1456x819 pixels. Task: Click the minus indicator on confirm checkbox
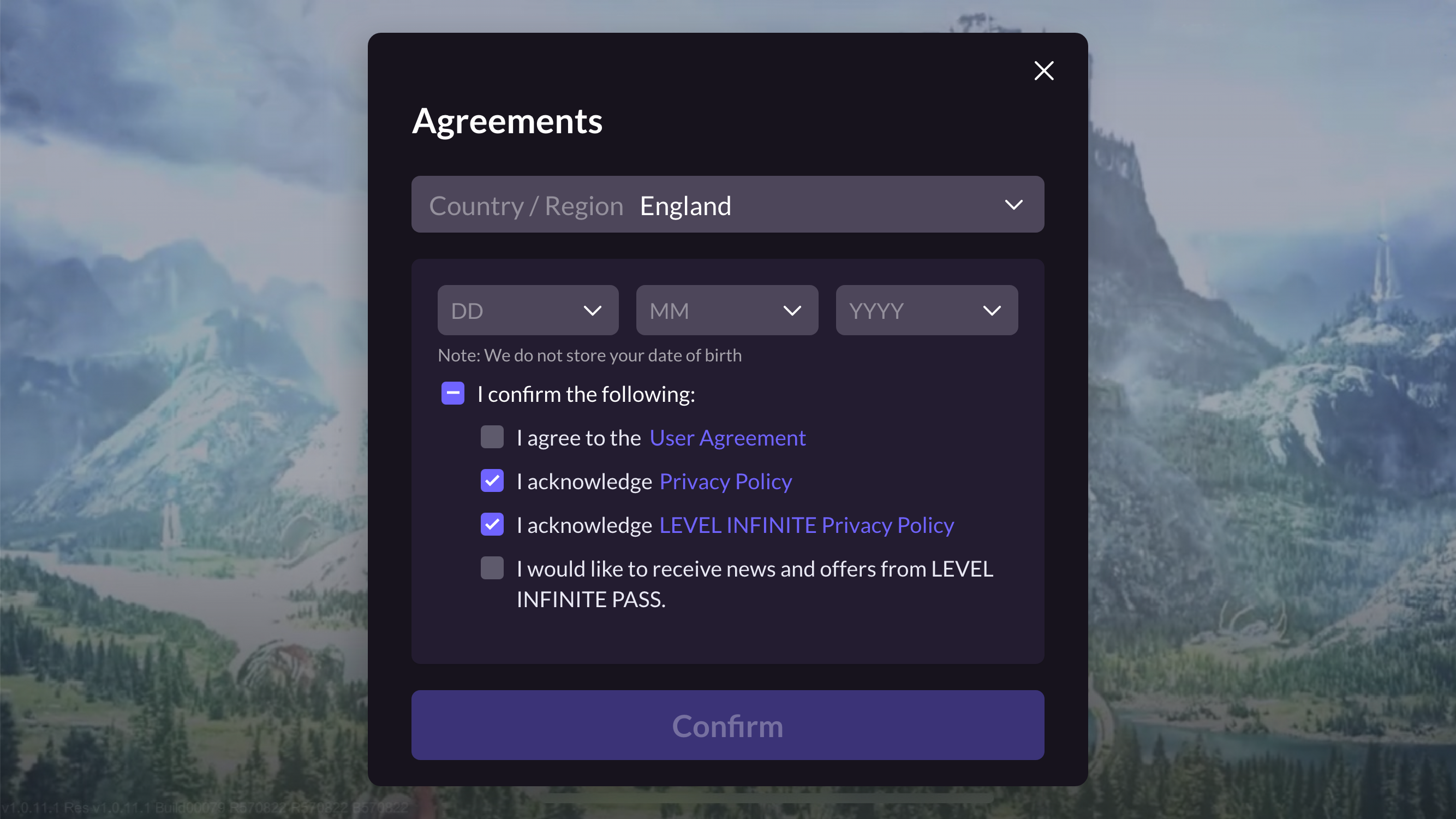[452, 393]
